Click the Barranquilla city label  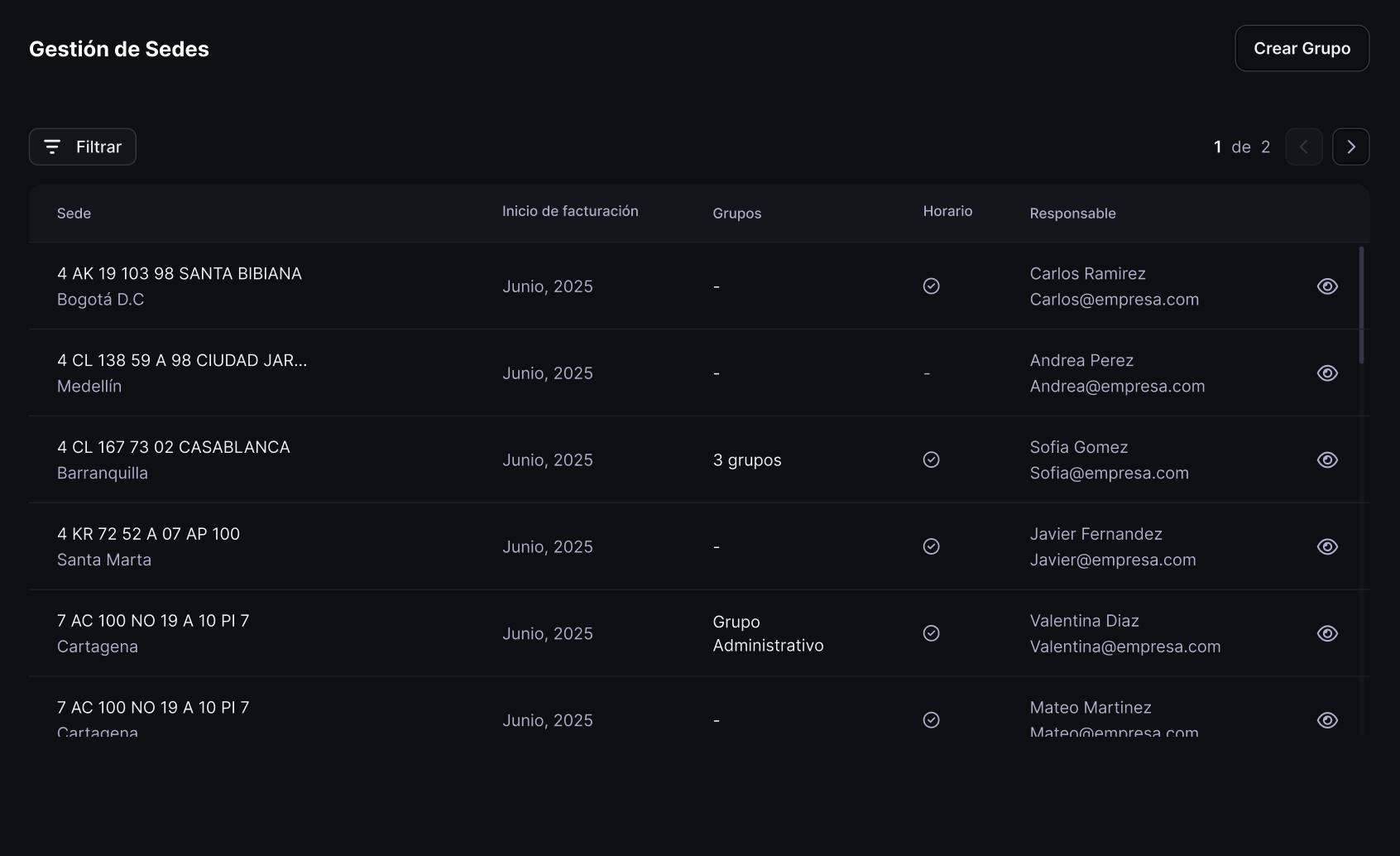click(103, 474)
